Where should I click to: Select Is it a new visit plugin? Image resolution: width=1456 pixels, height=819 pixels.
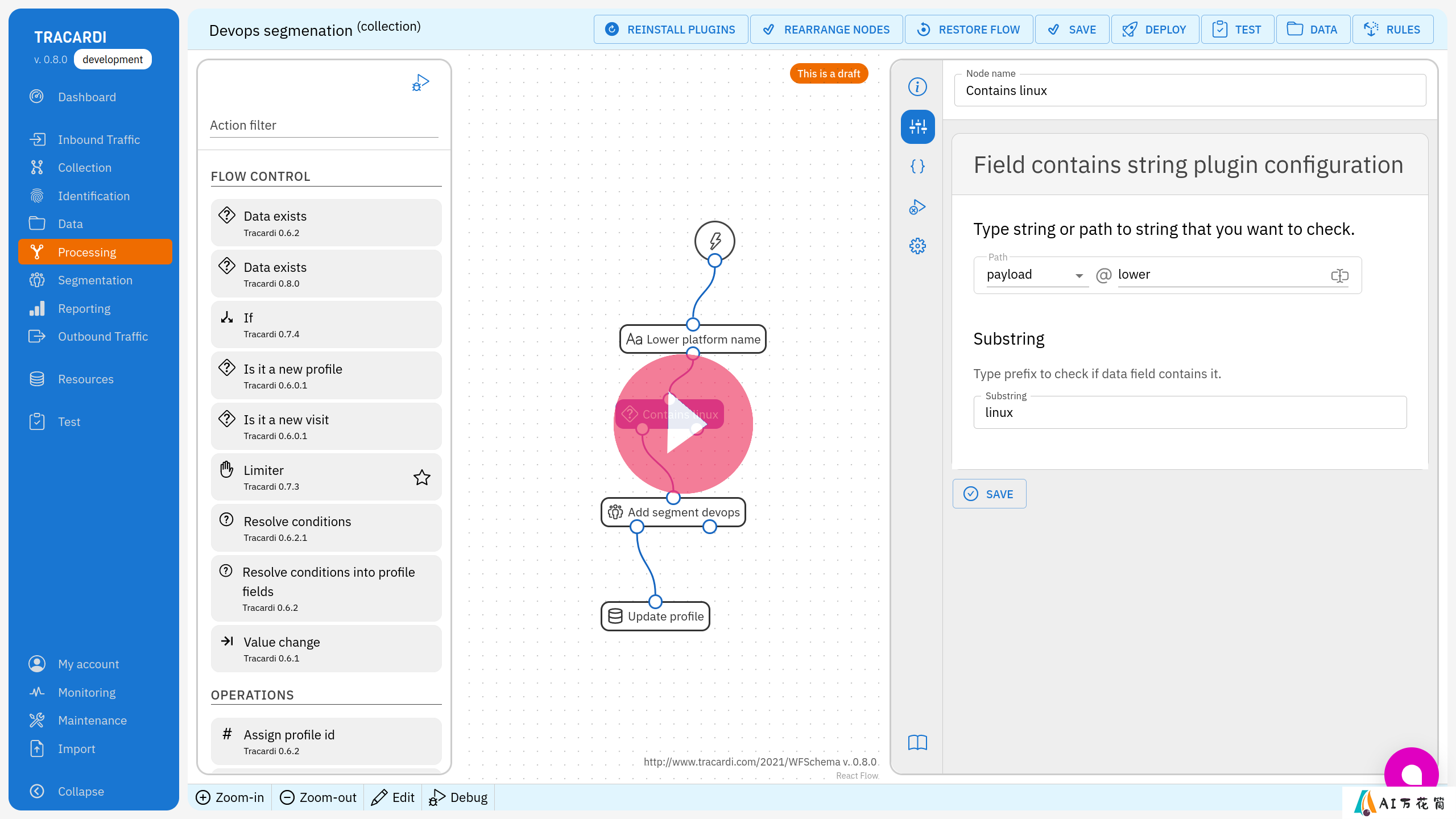coord(326,426)
